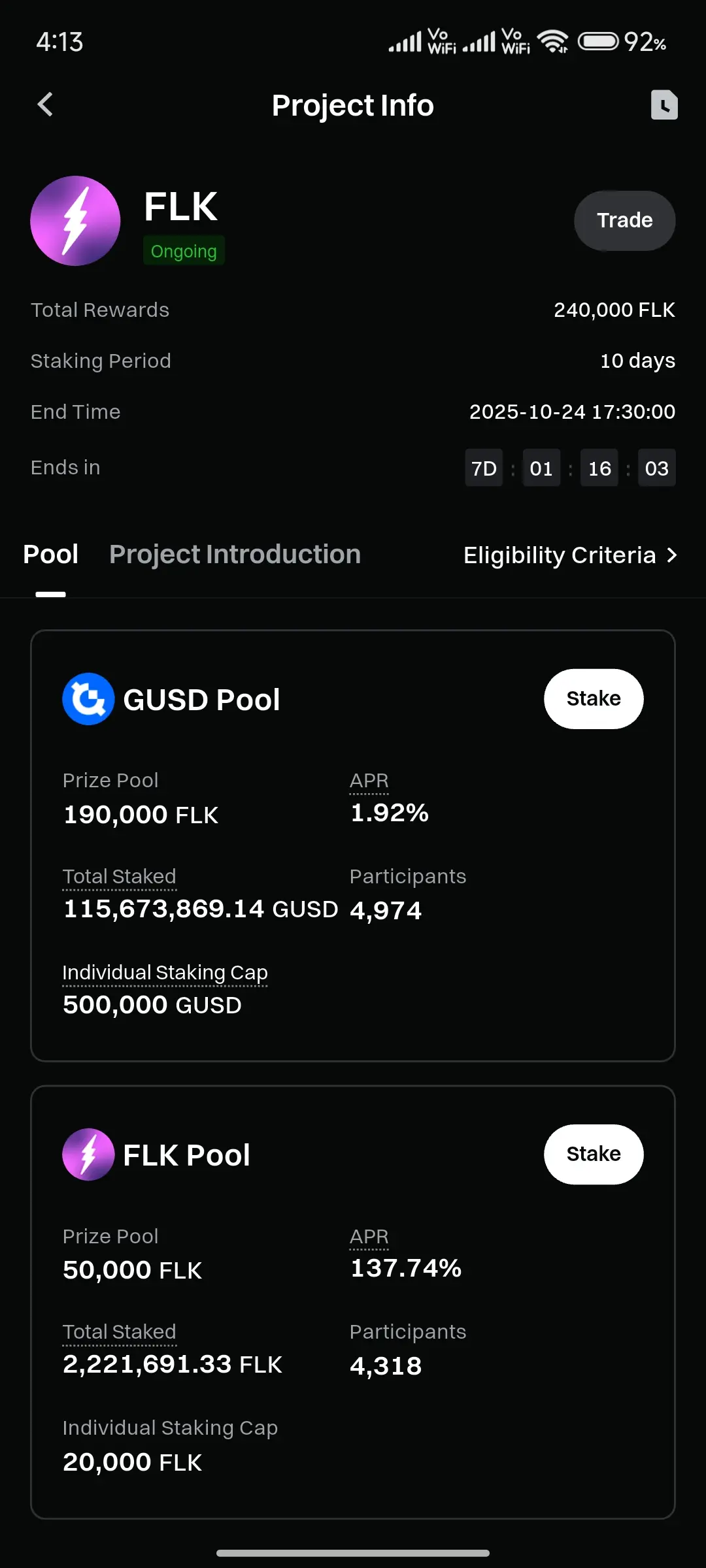Screen dimensions: 706x1568
Task: Tap the GUSD Pool coin icon
Action: point(88,699)
